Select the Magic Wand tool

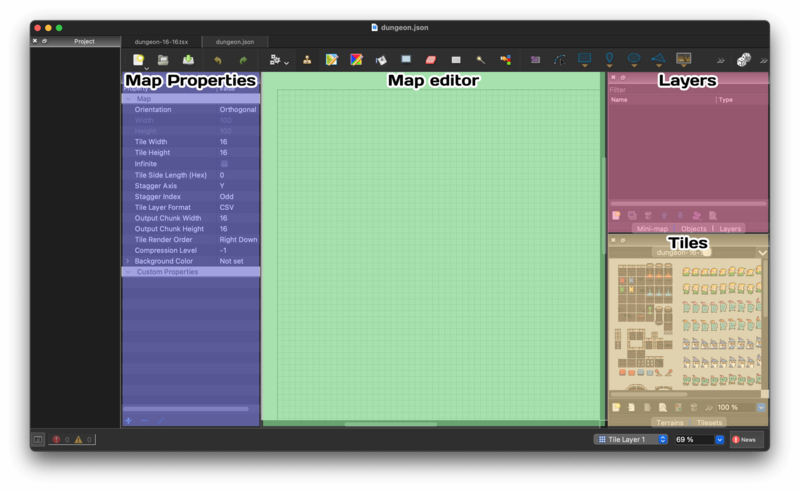click(481, 60)
